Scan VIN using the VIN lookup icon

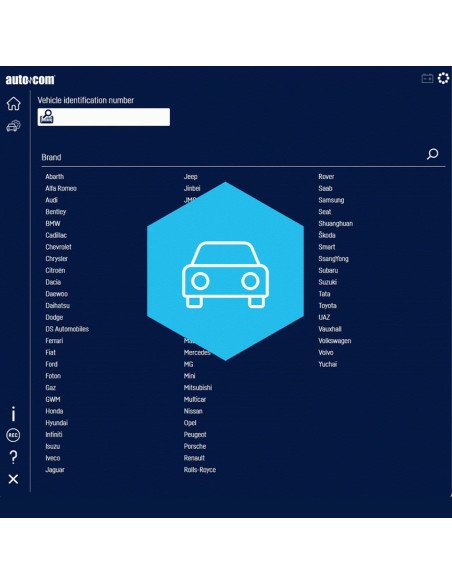[x=47, y=117]
